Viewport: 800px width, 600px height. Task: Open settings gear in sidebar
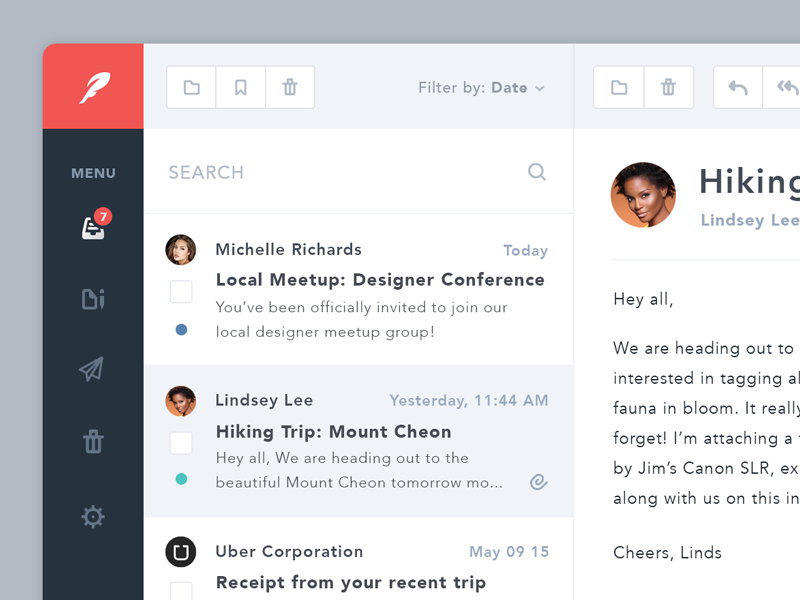(93, 516)
